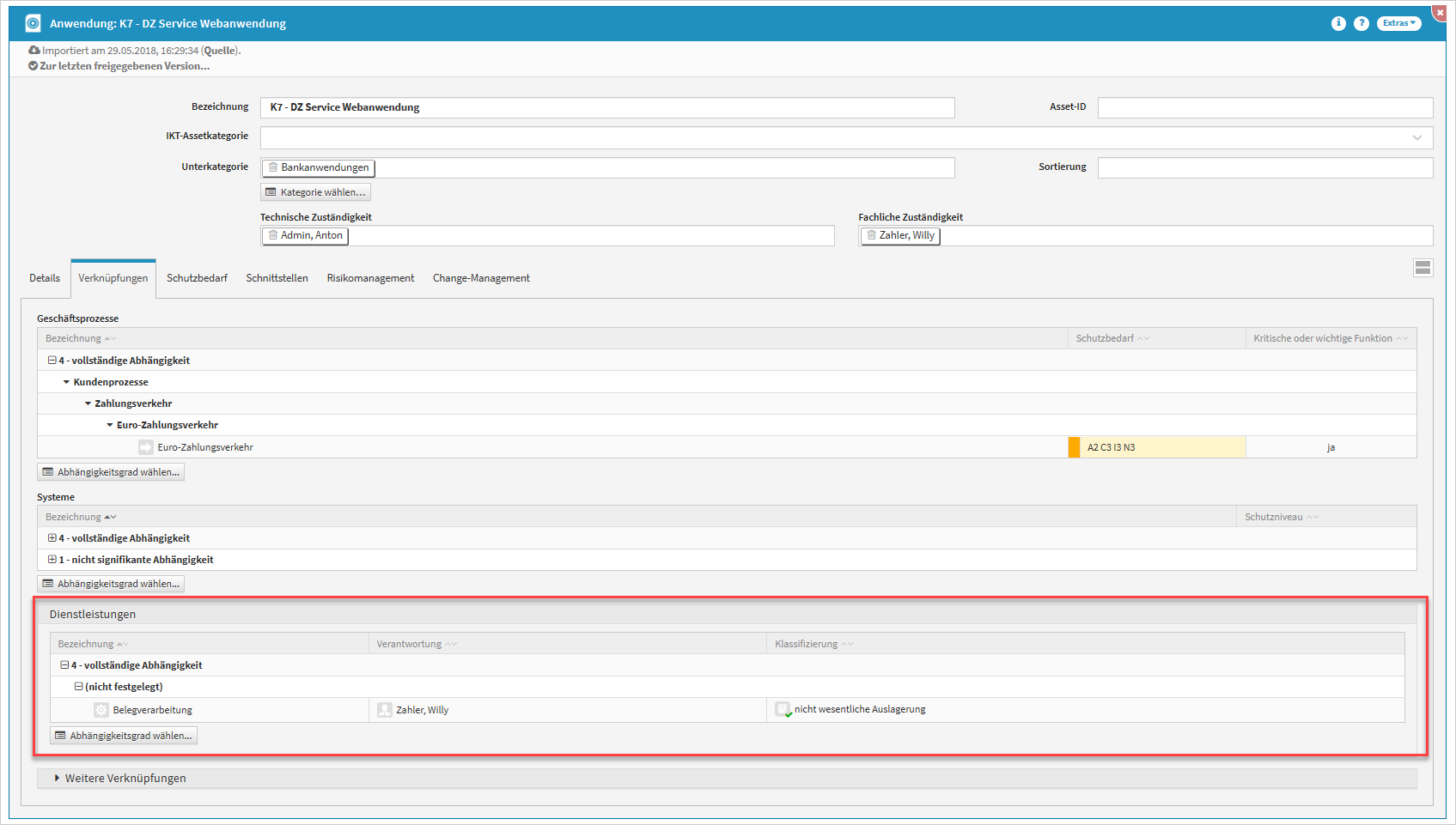Image resolution: width=1456 pixels, height=825 pixels.
Task: Click into the Asset-ID input field
Action: point(1264,107)
